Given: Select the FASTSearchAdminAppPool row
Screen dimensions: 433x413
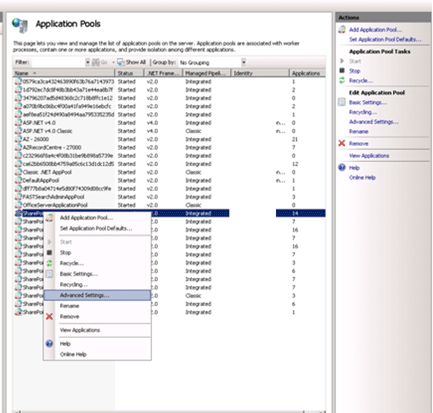Looking at the screenshot, I should (x=169, y=197).
